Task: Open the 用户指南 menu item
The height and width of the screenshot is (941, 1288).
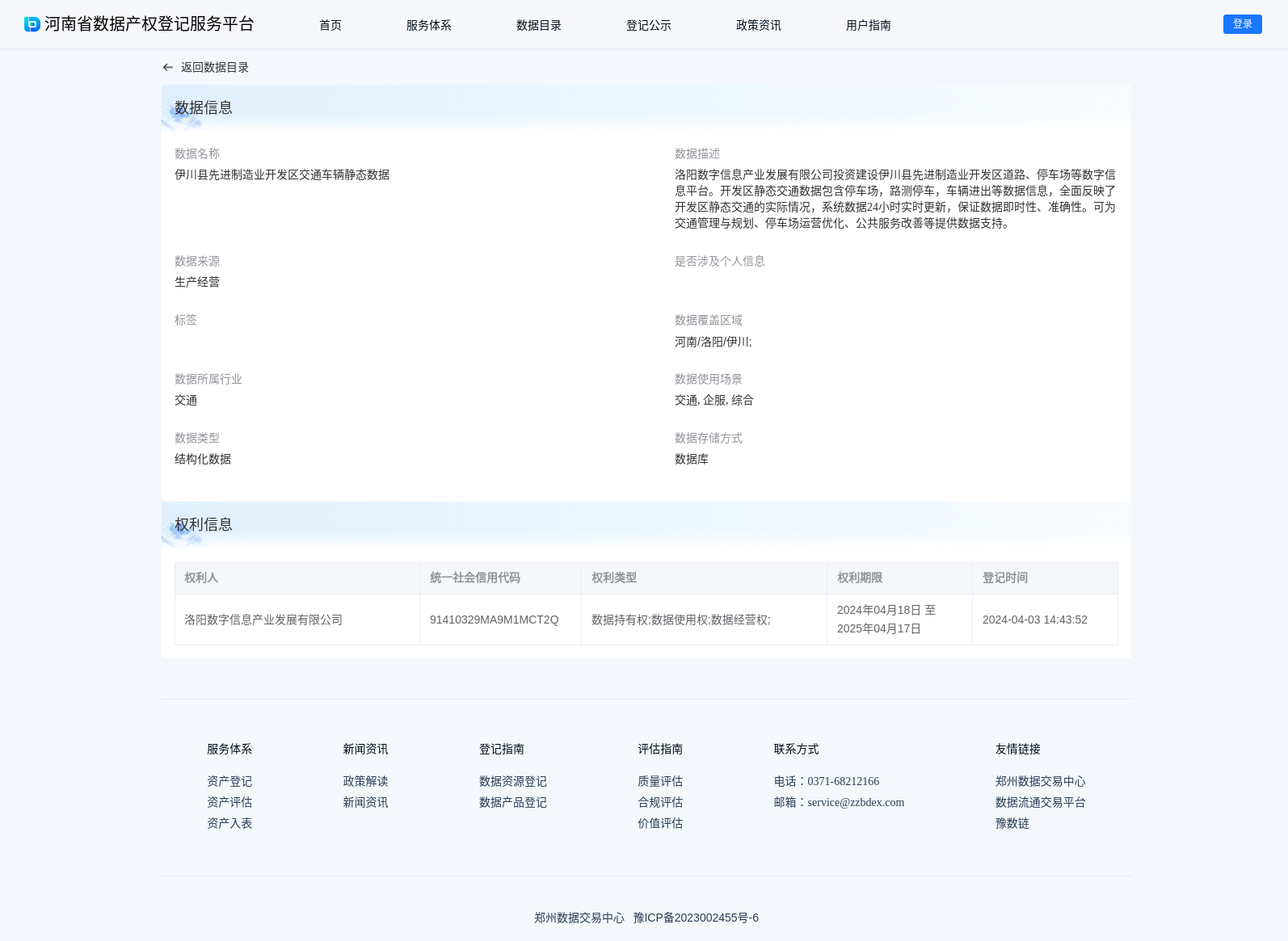Action: (869, 25)
